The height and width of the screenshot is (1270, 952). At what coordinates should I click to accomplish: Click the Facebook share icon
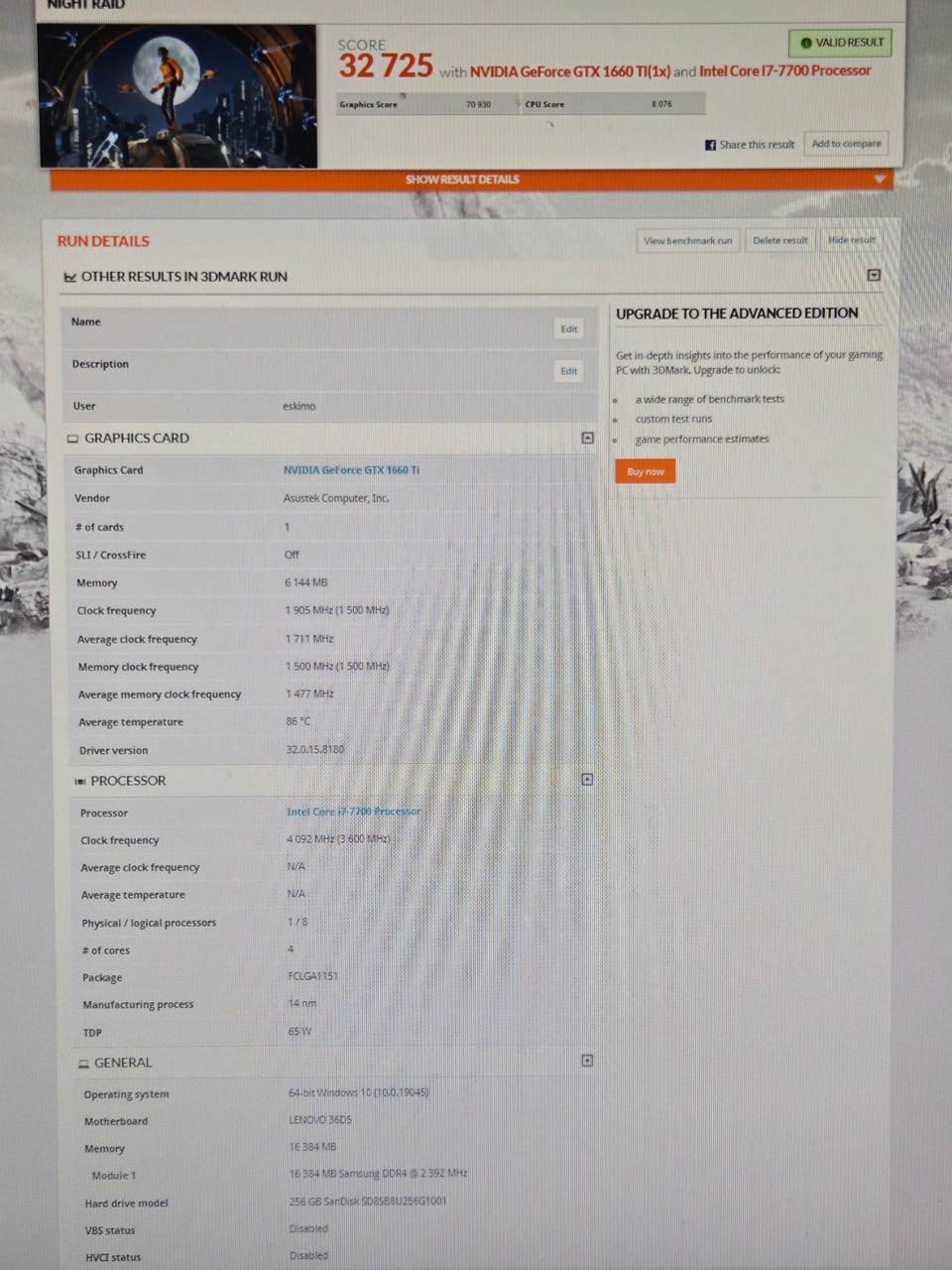click(x=710, y=145)
